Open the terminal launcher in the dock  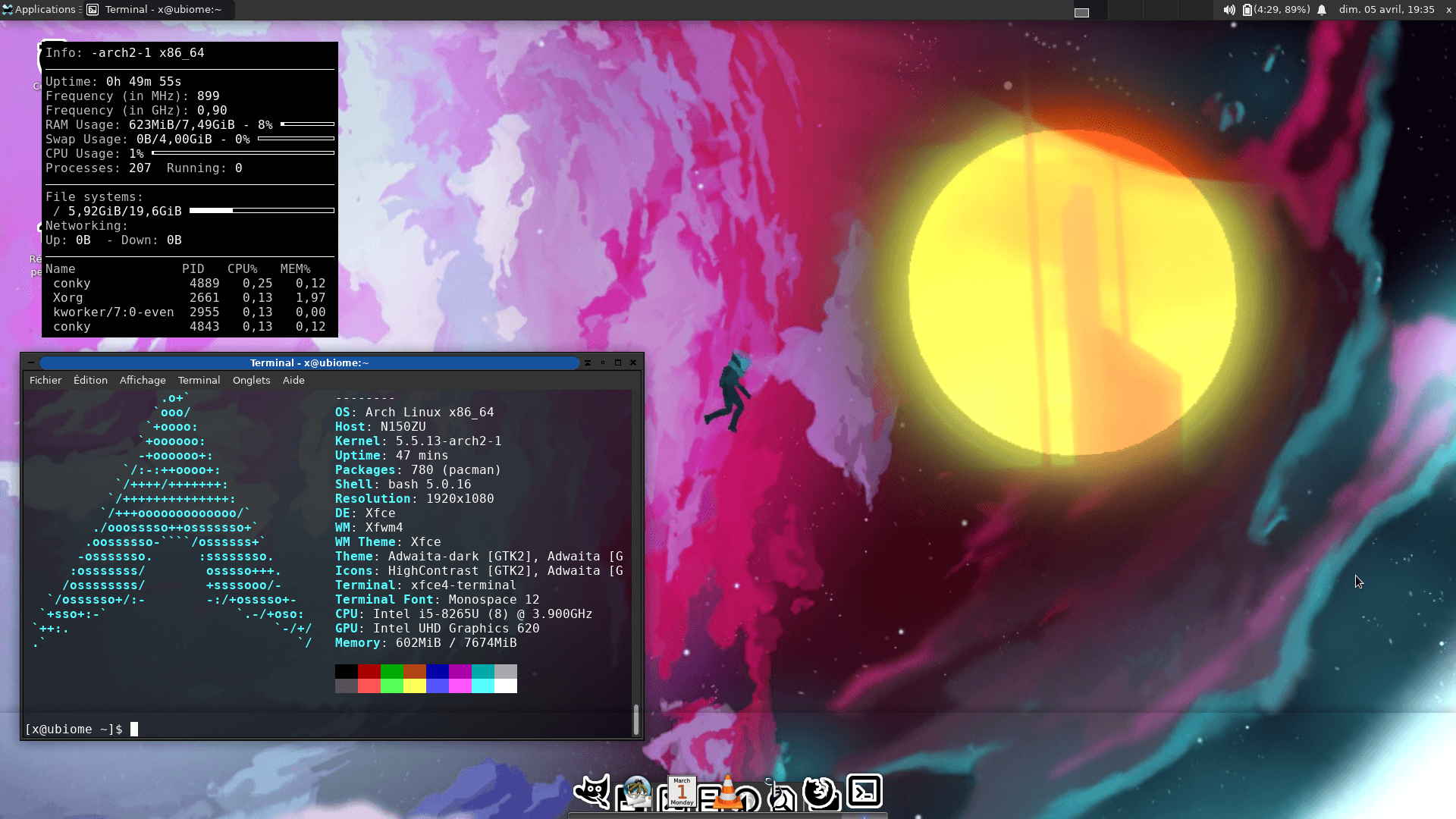click(x=864, y=791)
